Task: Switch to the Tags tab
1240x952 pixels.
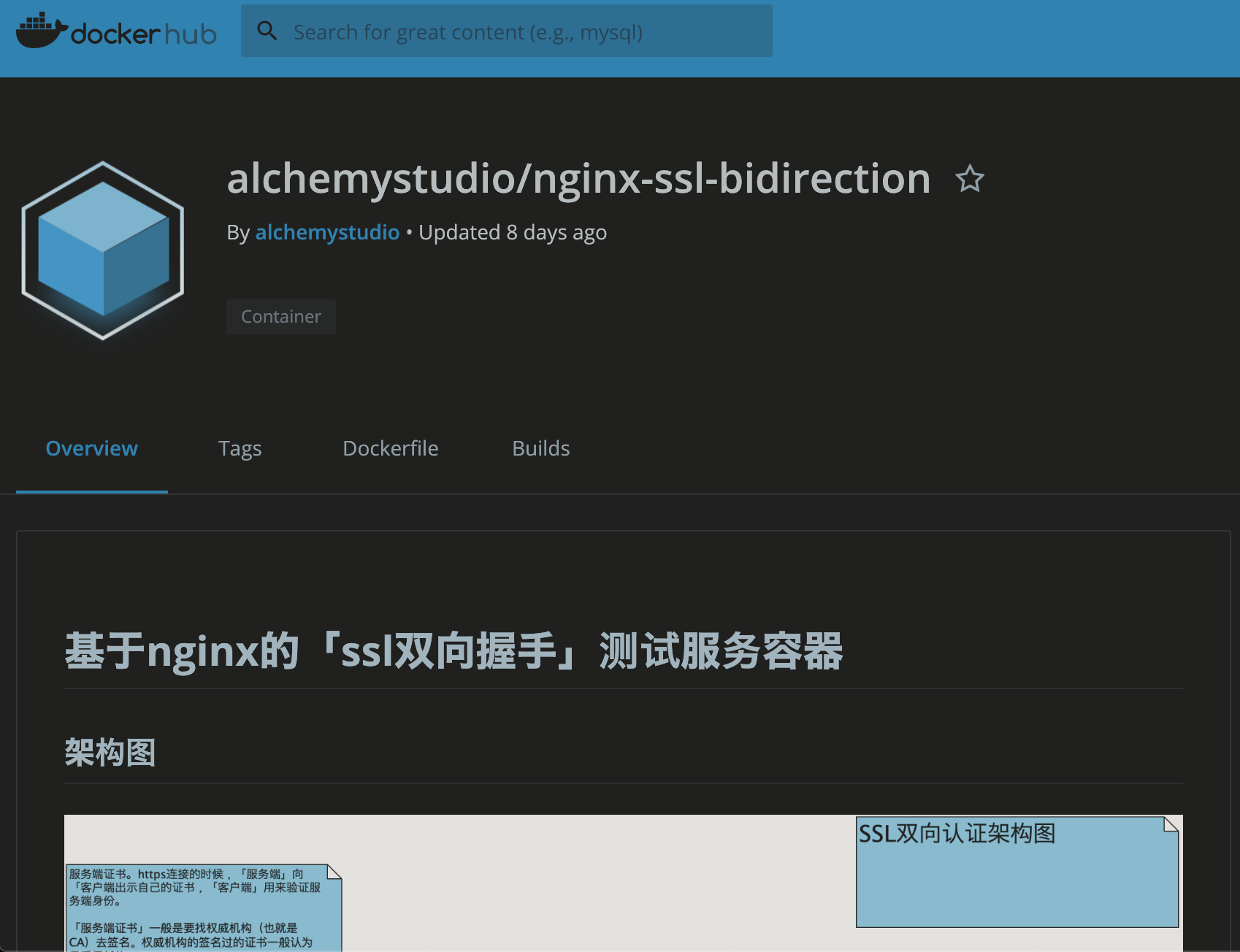Action: [x=240, y=448]
